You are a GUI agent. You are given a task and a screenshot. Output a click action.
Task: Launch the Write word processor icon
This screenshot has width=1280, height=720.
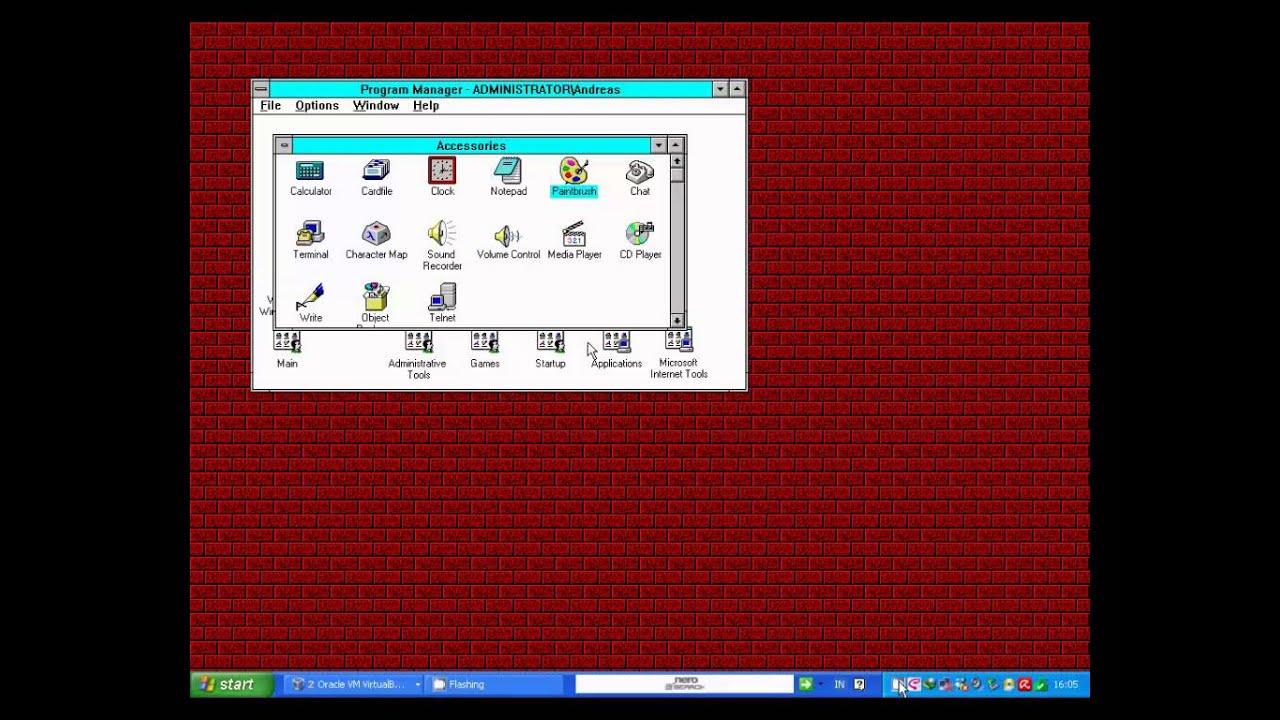[x=310, y=304]
